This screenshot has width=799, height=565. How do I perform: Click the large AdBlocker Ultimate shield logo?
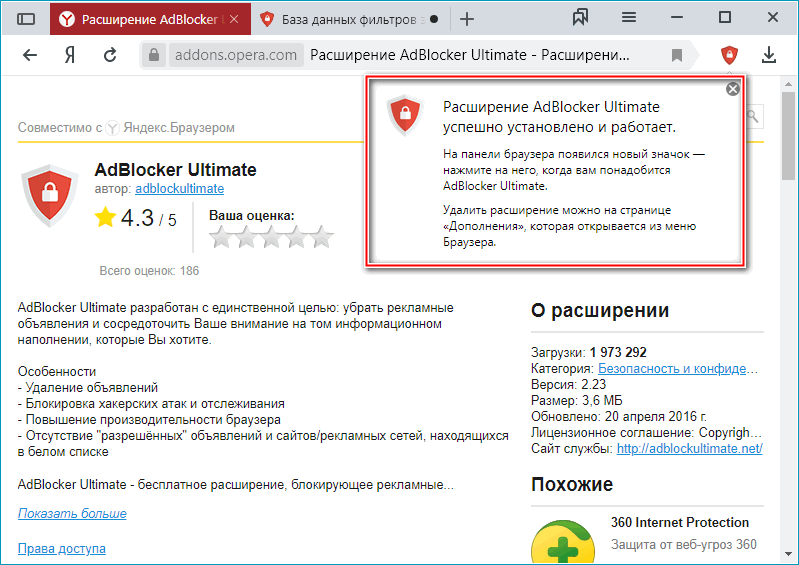(49, 195)
